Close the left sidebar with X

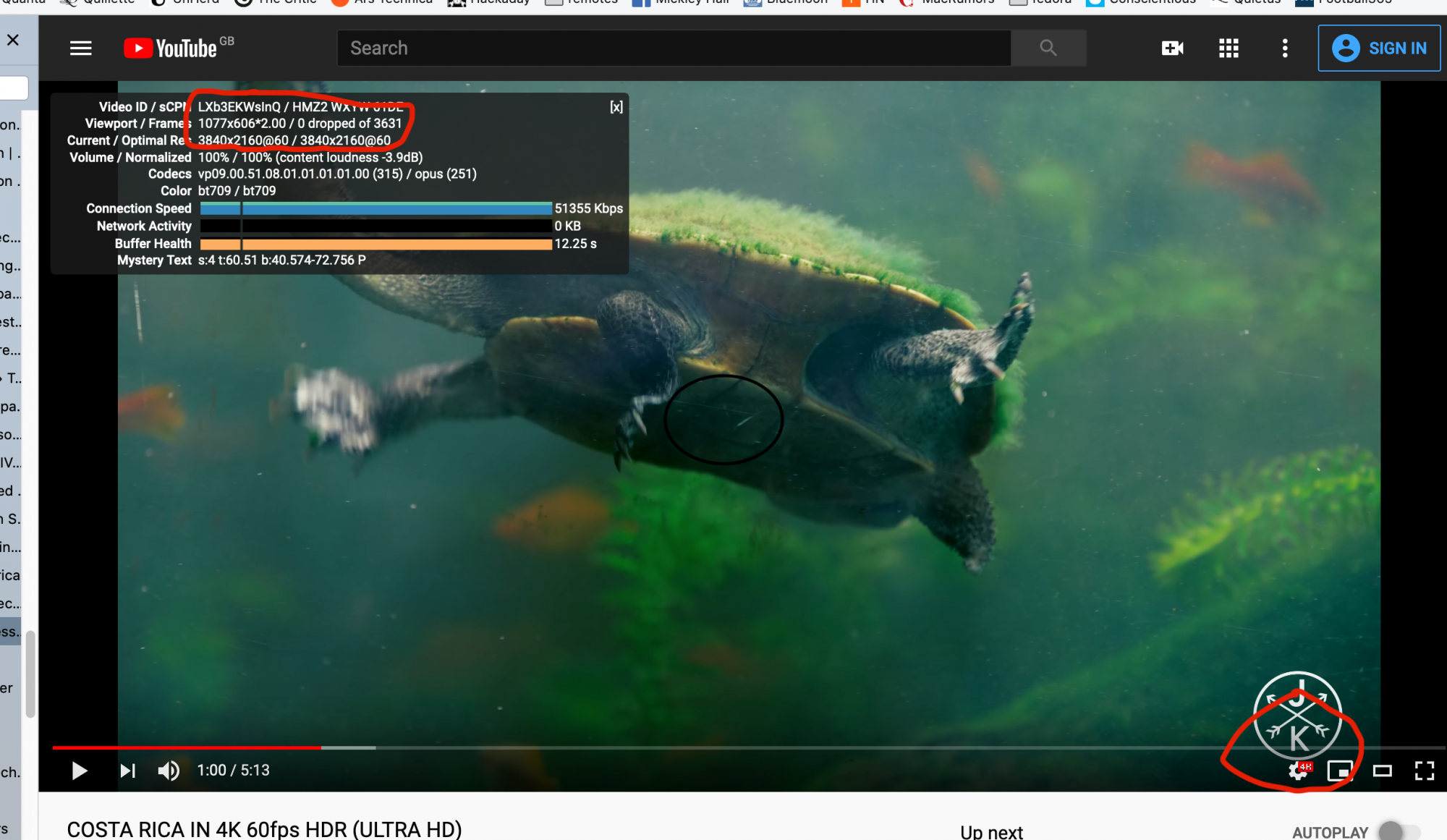point(13,40)
